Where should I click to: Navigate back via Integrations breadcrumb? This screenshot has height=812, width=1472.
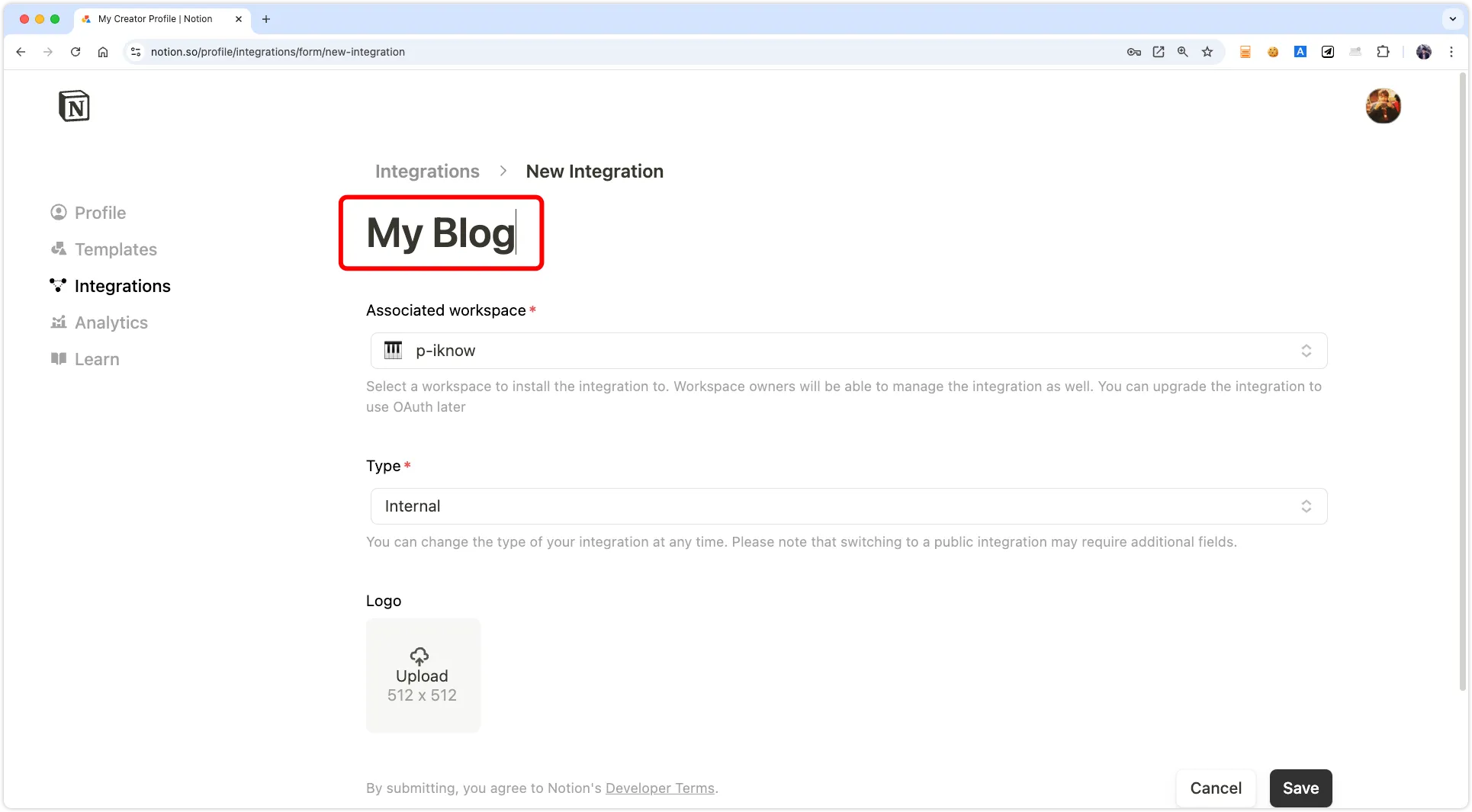coord(426,171)
